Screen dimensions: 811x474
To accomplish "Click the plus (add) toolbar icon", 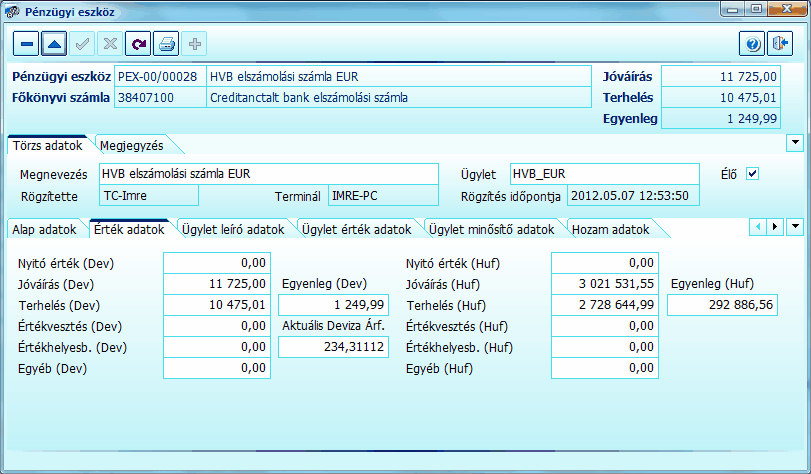I will point(194,44).
